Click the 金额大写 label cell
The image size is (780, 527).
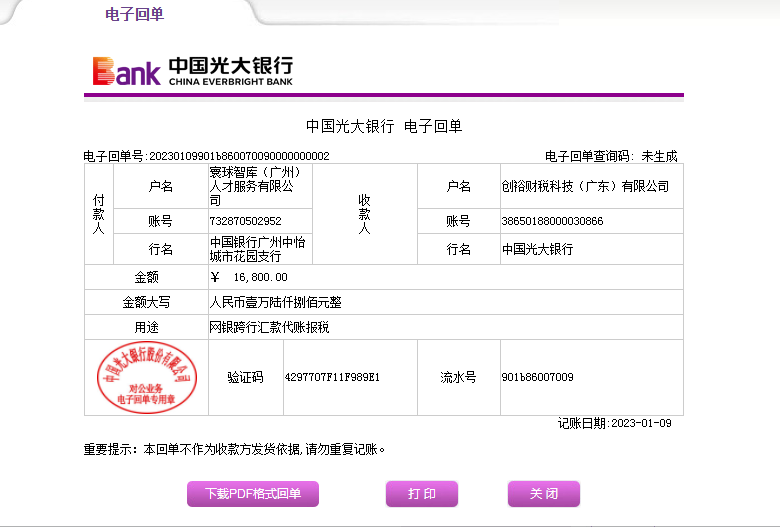pos(146,302)
